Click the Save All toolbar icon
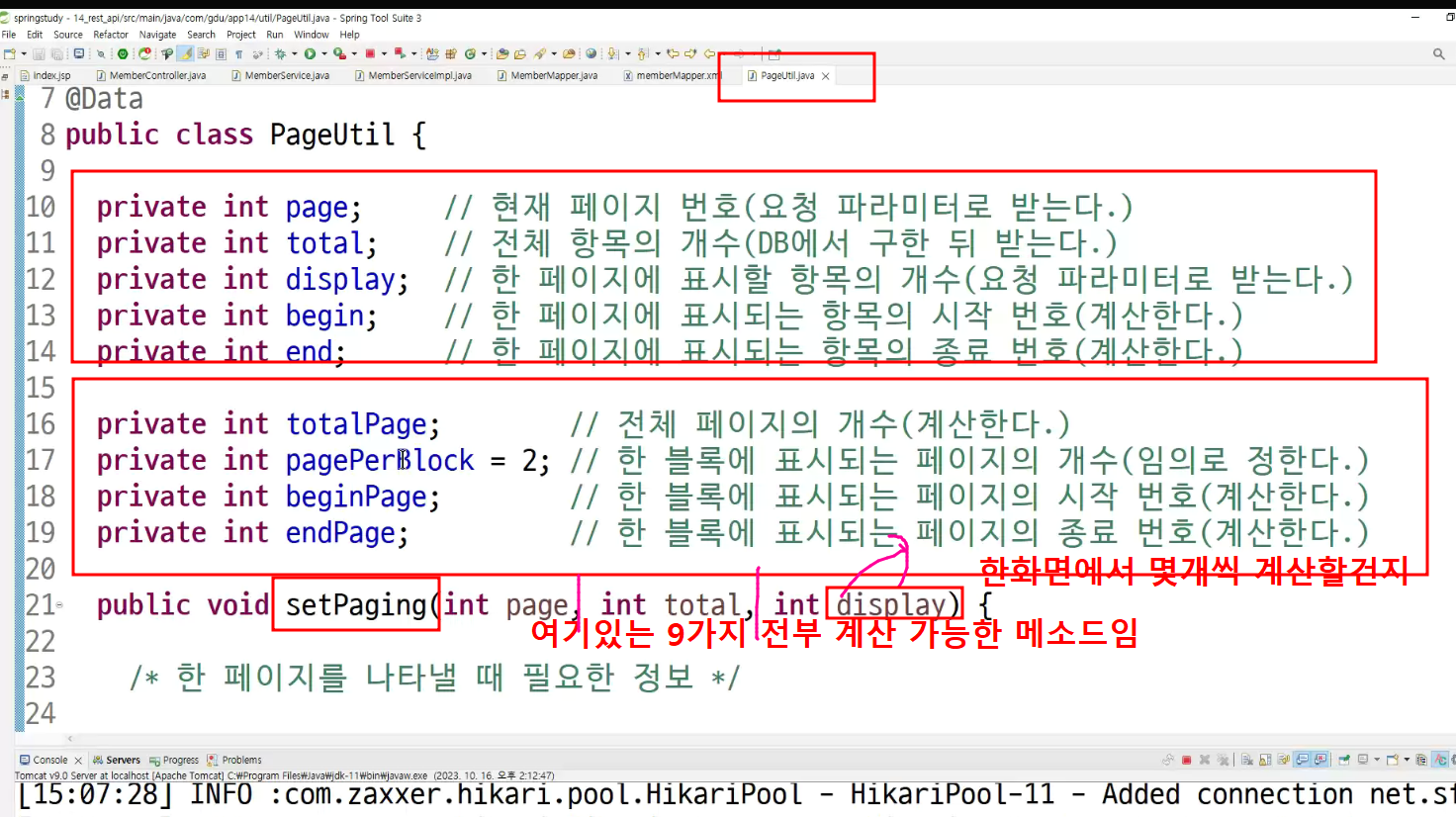The image size is (1456, 817). tap(57, 53)
